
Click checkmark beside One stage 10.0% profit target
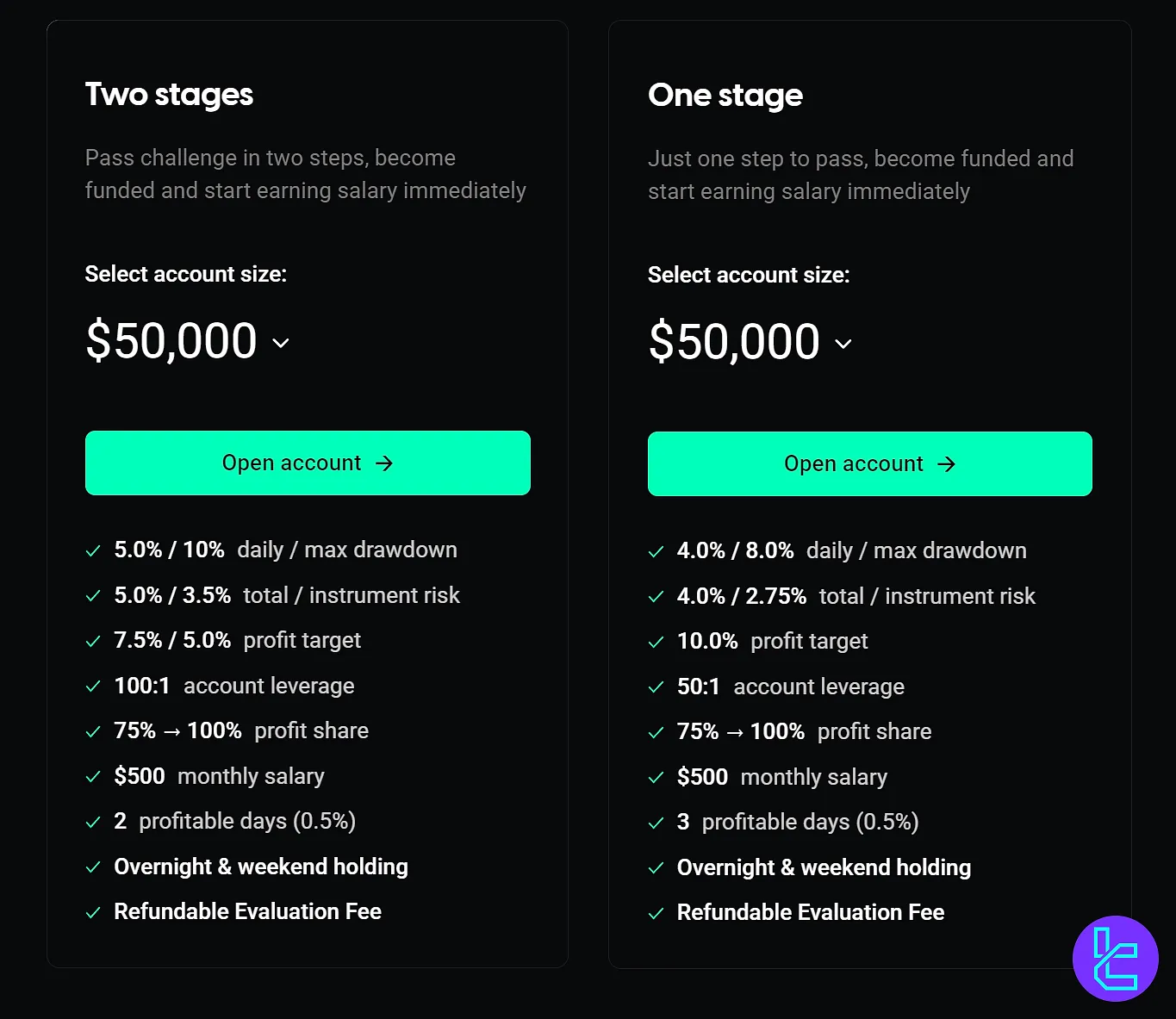pos(656,642)
